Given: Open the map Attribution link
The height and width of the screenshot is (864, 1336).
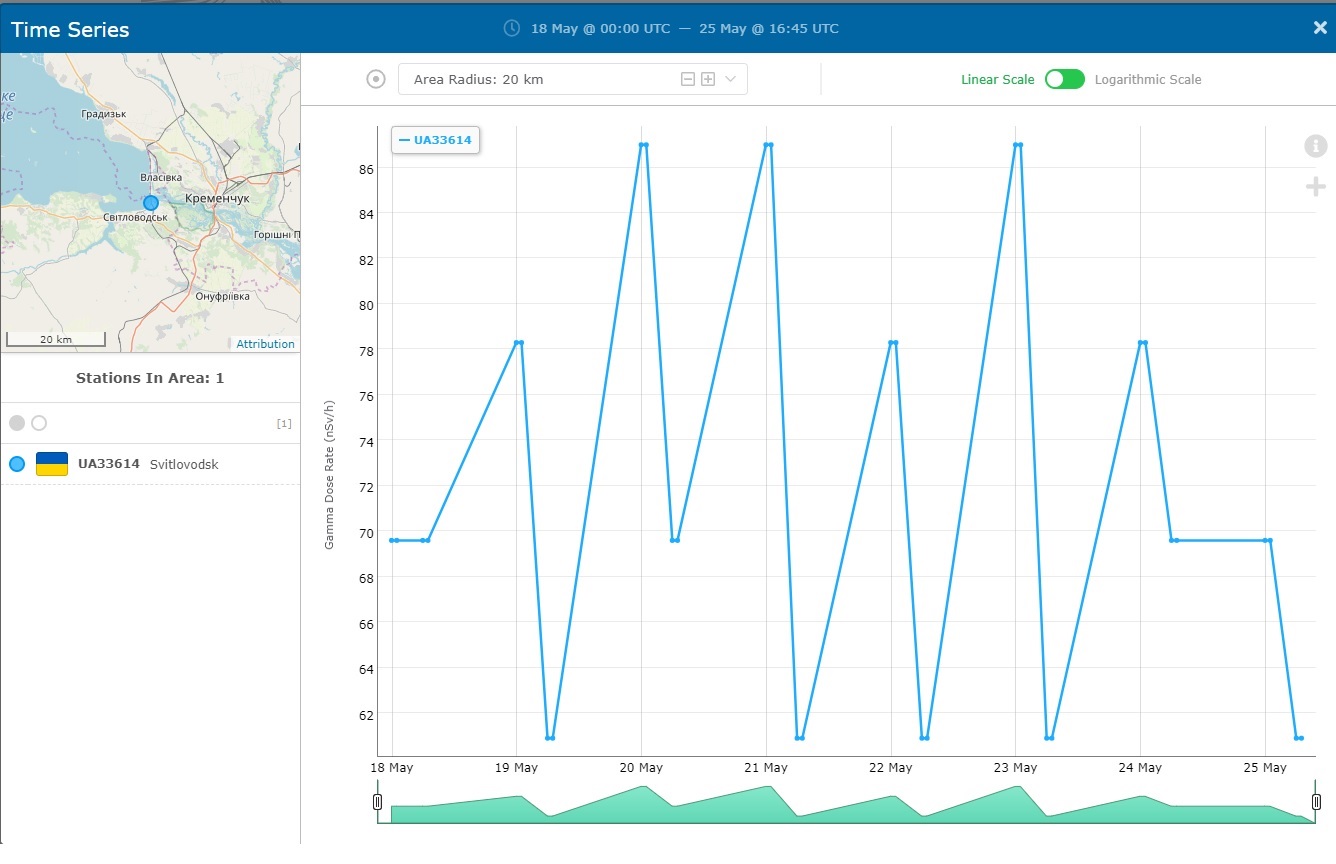Looking at the screenshot, I should click(x=265, y=344).
